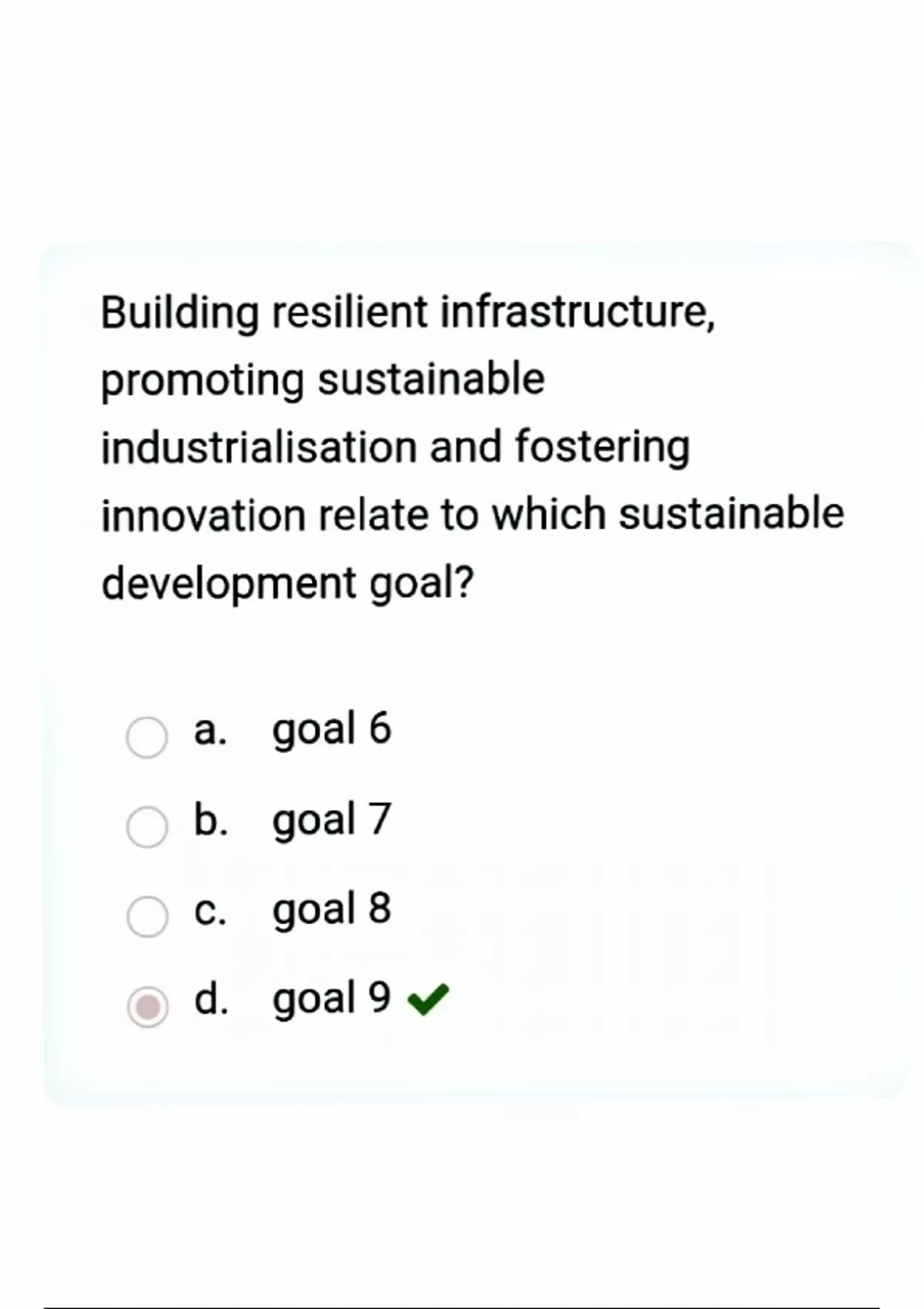Click the selected radio button for option d
924x1309 pixels.
pyautogui.click(x=146, y=1006)
